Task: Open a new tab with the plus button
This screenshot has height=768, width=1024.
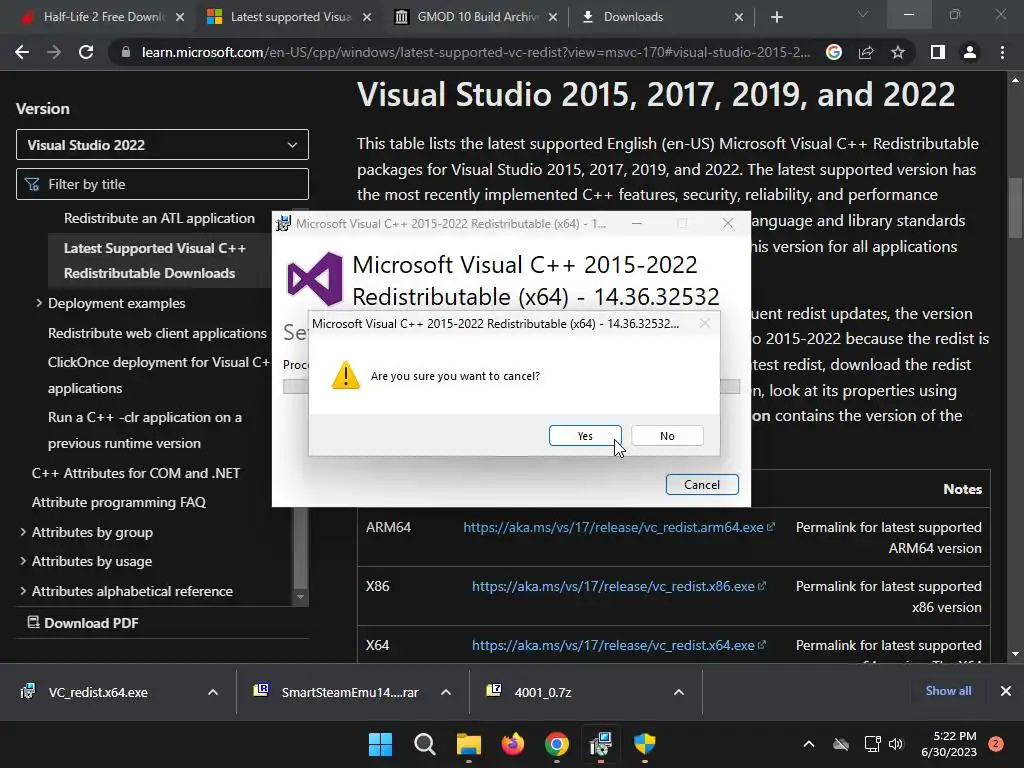Action: pyautogui.click(x=776, y=17)
